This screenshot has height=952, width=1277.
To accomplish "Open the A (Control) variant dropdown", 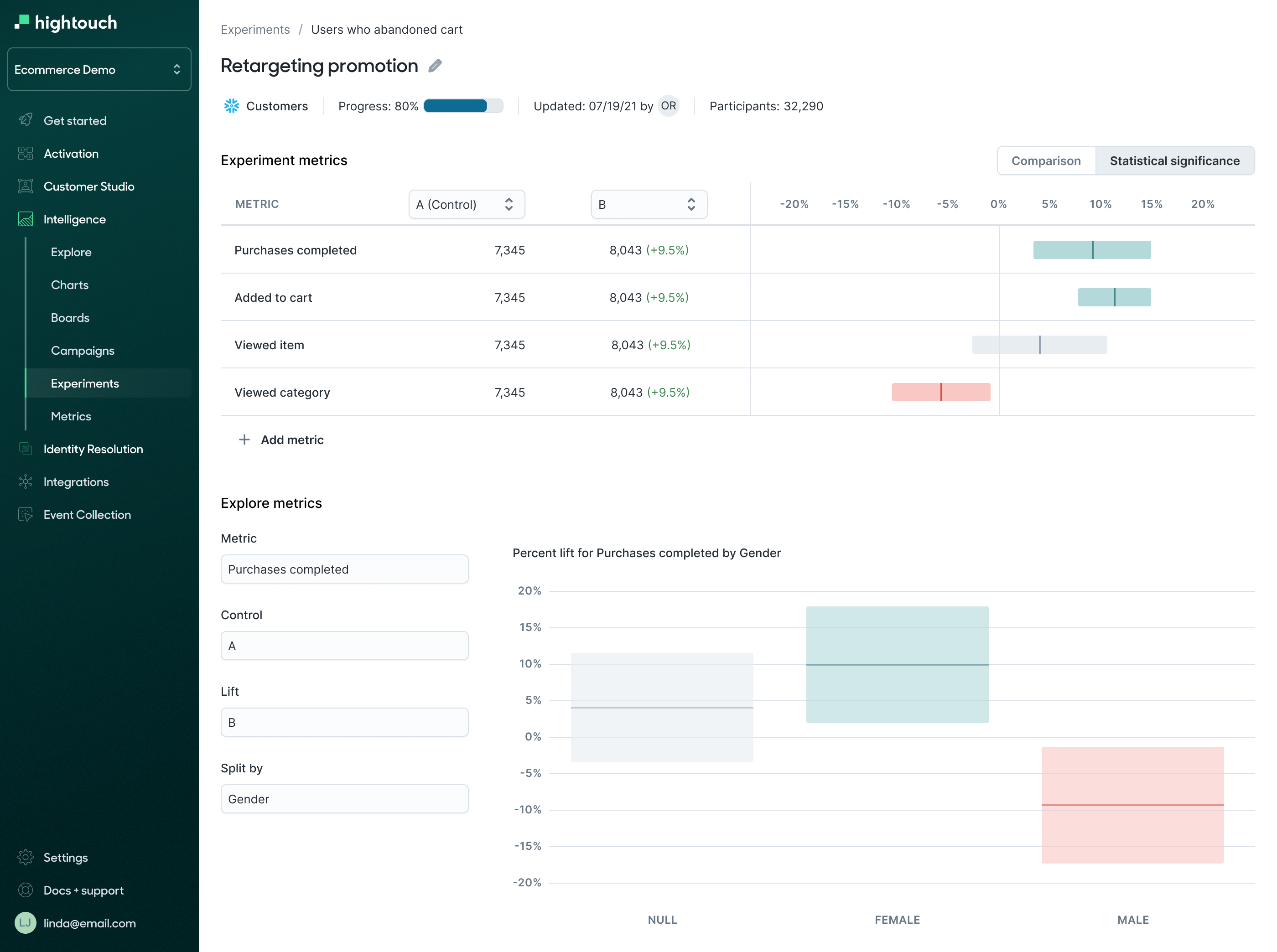I will point(467,205).
